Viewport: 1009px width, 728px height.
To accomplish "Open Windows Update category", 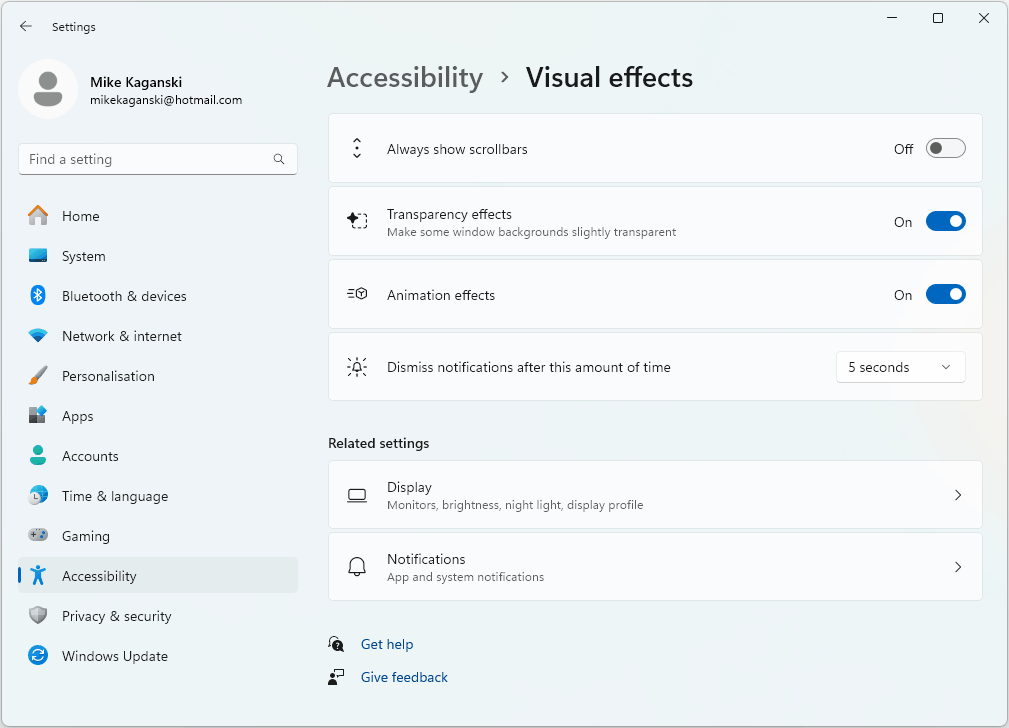I will [x=158, y=655].
